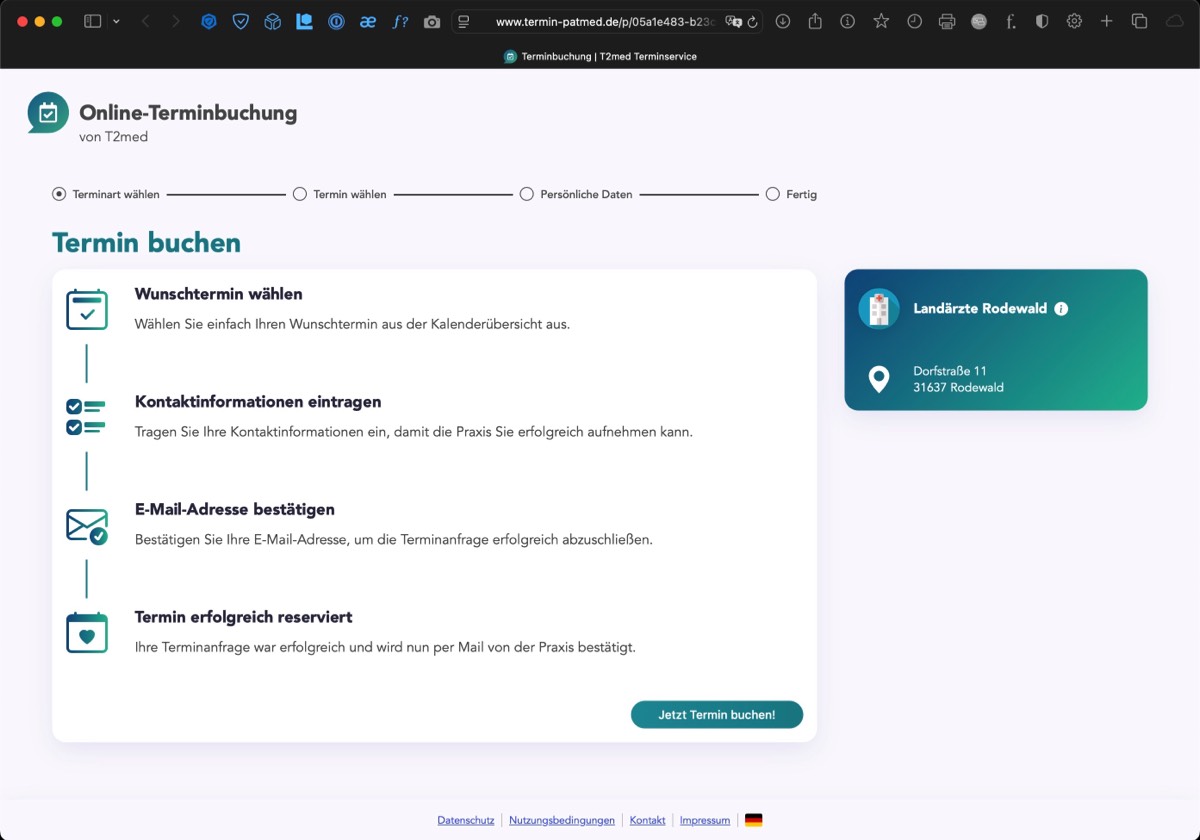Click the 'f.' extension icon

tap(1011, 21)
